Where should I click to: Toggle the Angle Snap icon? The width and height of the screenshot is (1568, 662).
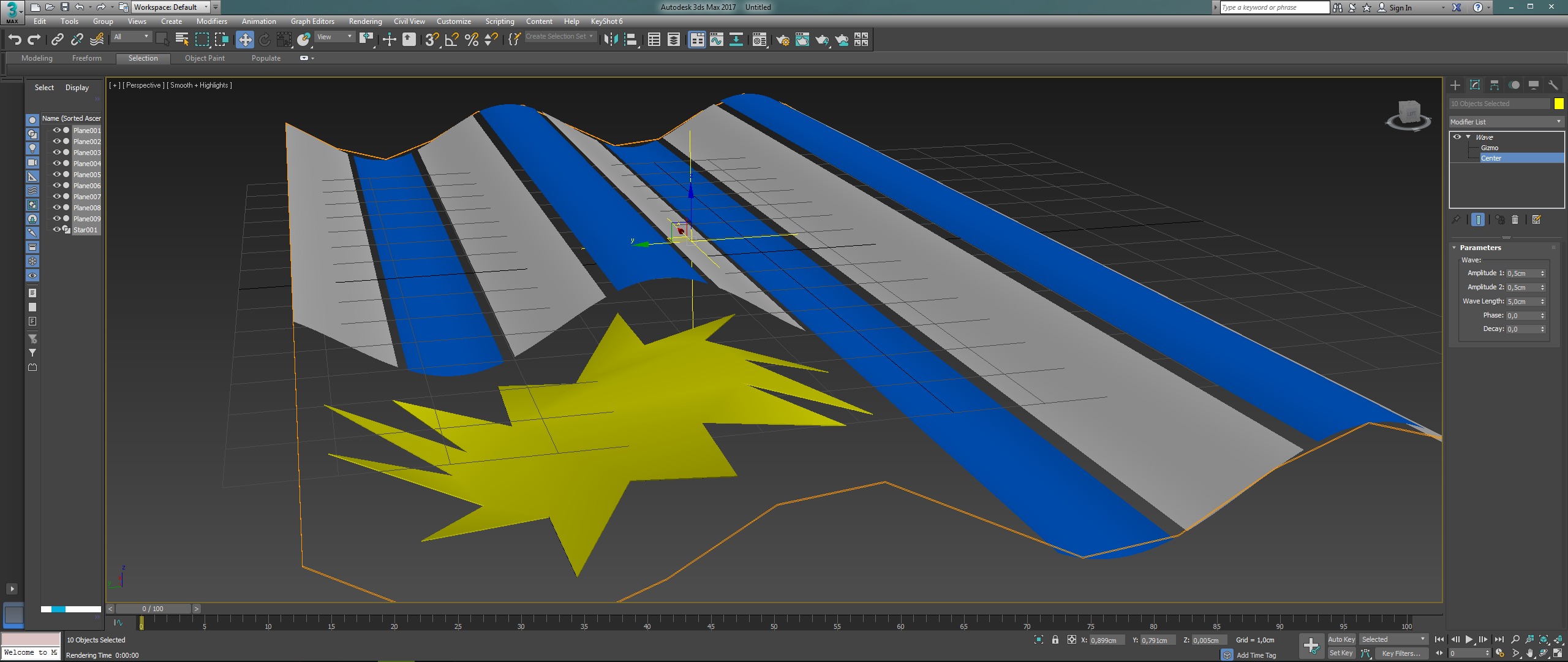(451, 40)
